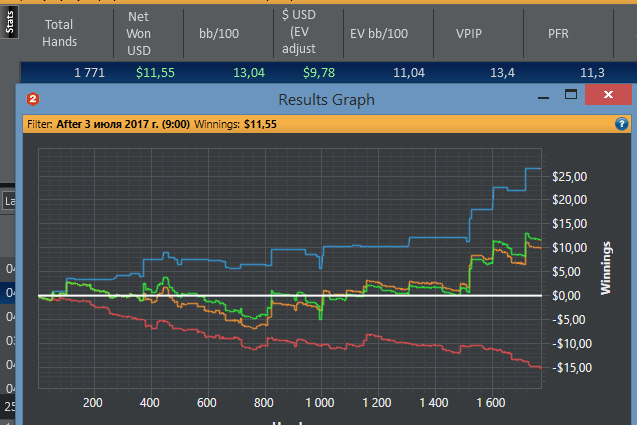
Task: Maximize the Results Graph window
Action: [x=571, y=94]
